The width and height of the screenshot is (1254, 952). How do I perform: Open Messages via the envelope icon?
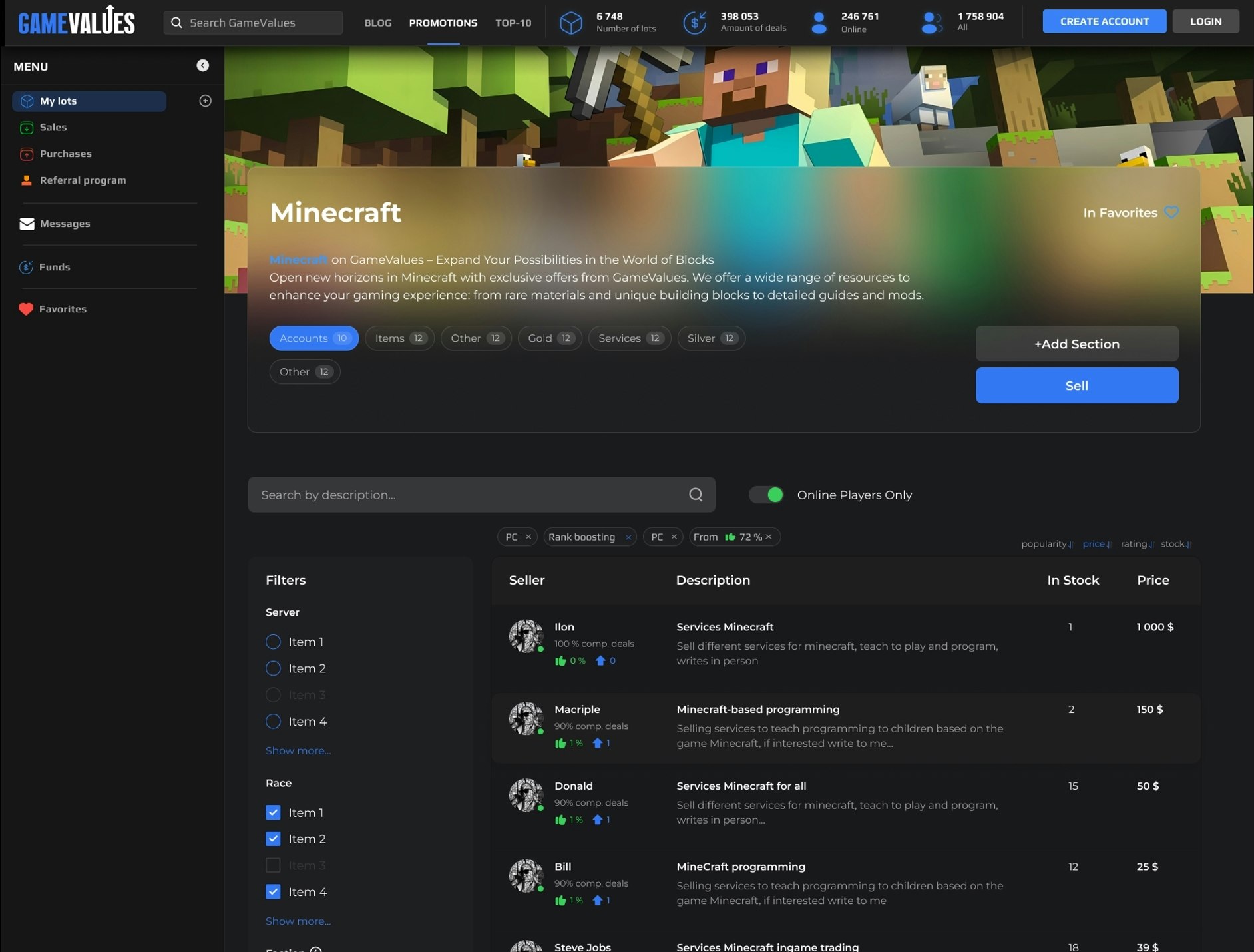pyautogui.click(x=27, y=224)
